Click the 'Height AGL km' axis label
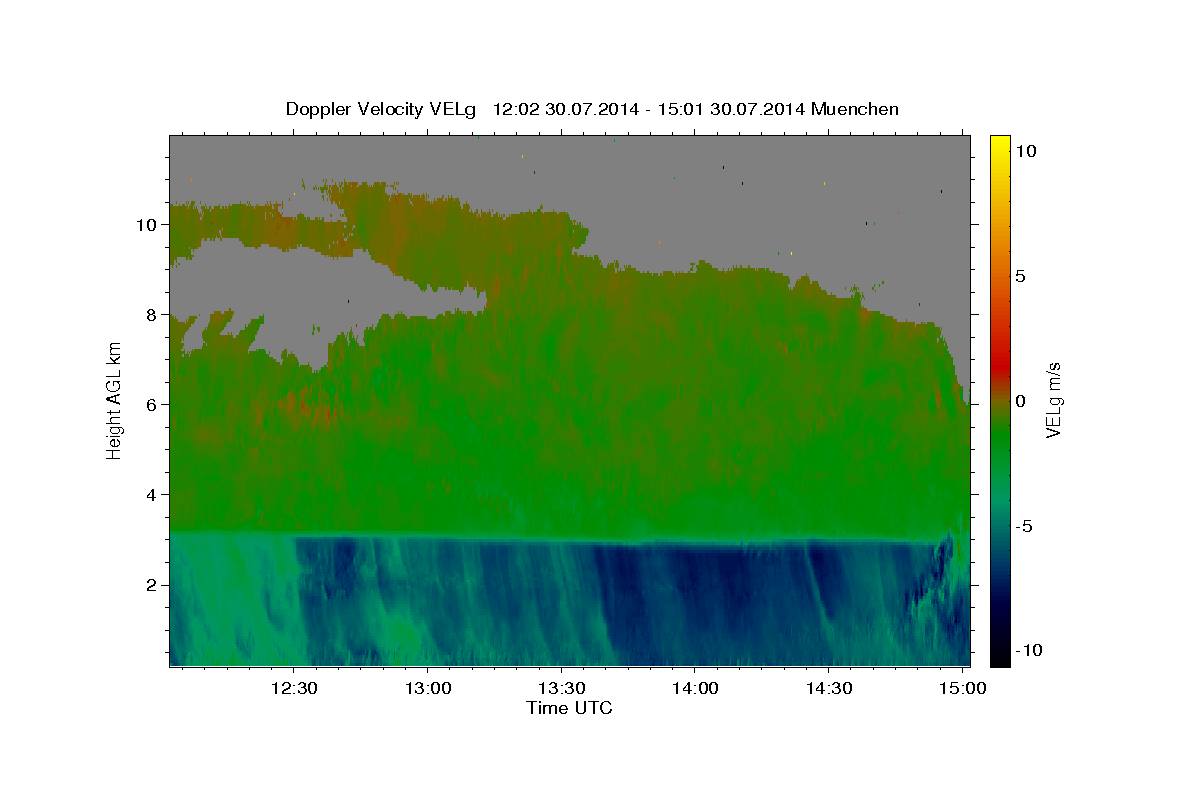The width and height of the screenshot is (1200, 800). click(x=115, y=400)
